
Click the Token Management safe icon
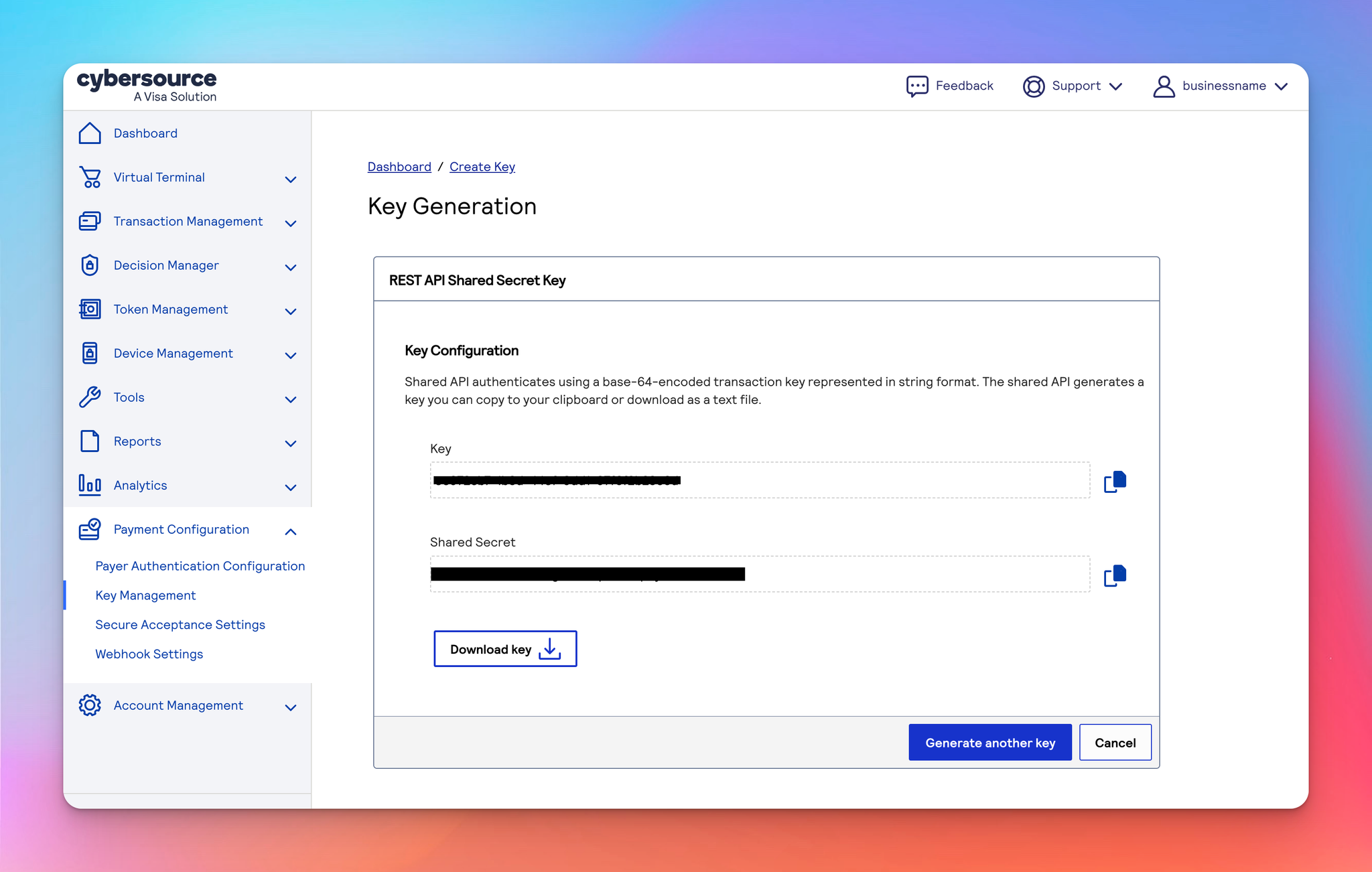pos(90,309)
